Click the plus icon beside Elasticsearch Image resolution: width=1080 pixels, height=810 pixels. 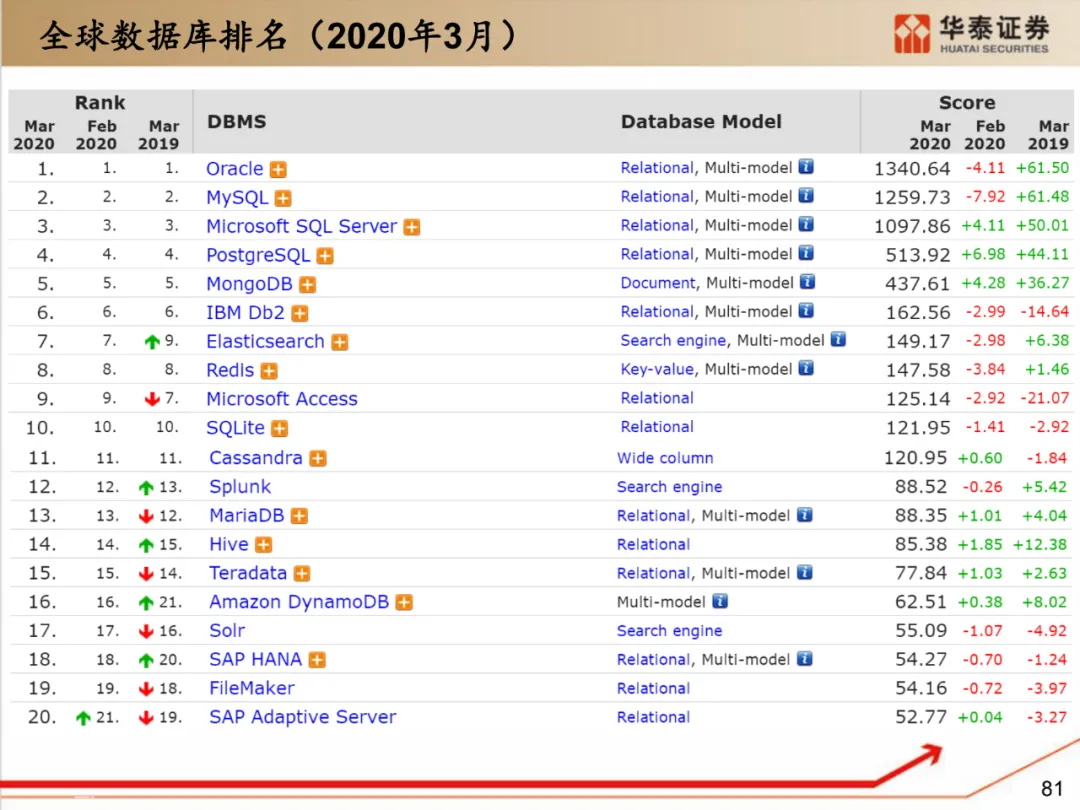(x=340, y=342)
